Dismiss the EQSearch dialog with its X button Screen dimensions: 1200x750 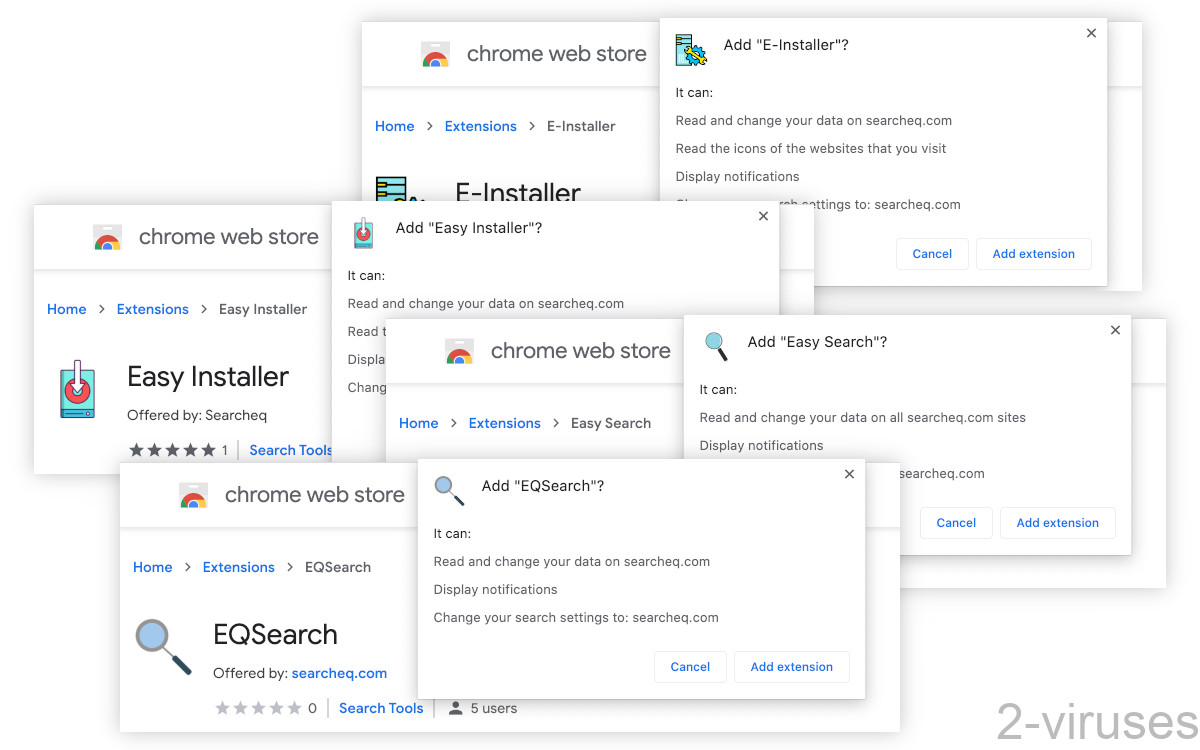point(849,474)
